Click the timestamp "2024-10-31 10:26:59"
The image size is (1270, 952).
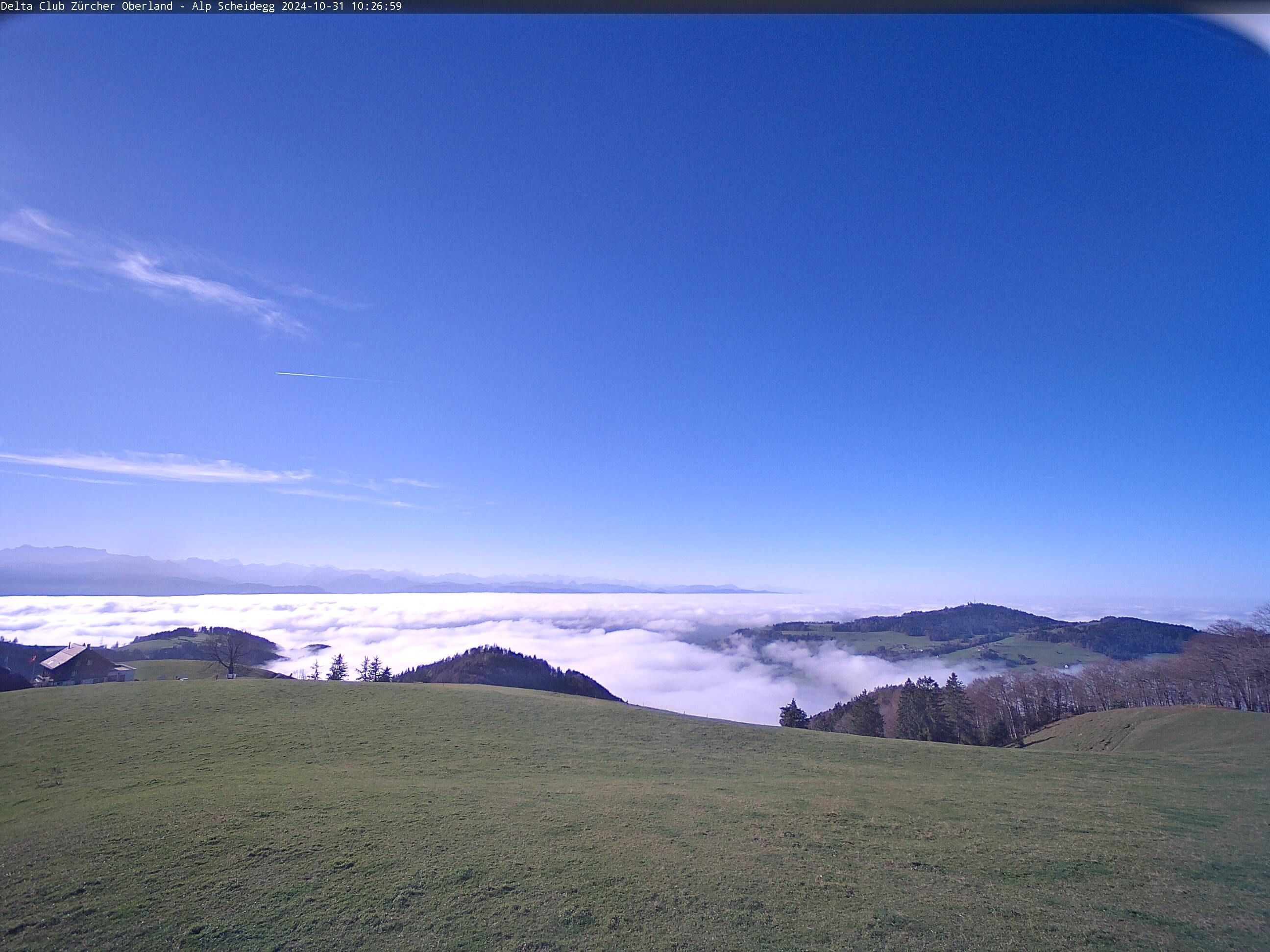(x=342, y=6)
